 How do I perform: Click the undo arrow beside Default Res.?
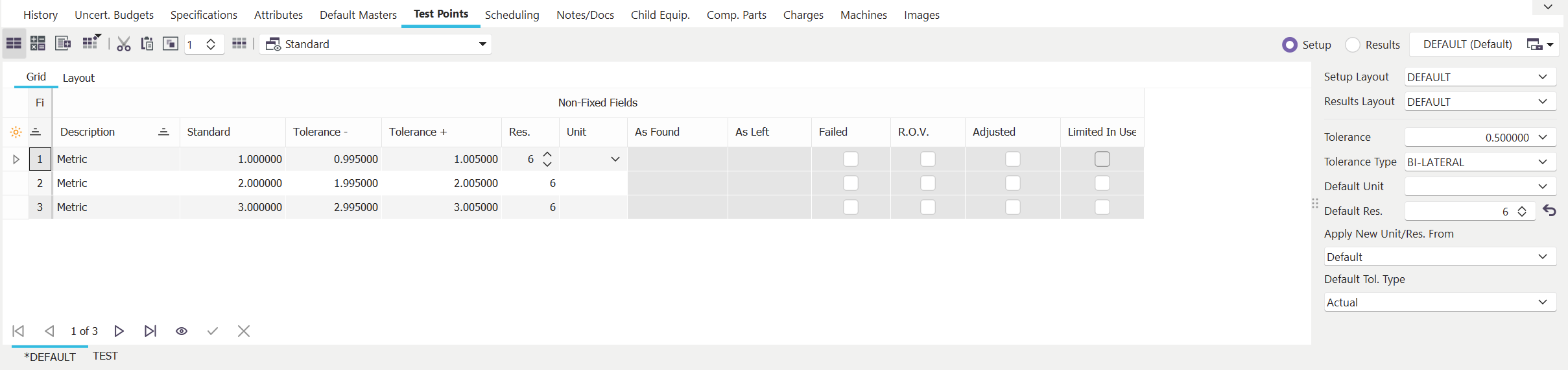(1549, 211)
